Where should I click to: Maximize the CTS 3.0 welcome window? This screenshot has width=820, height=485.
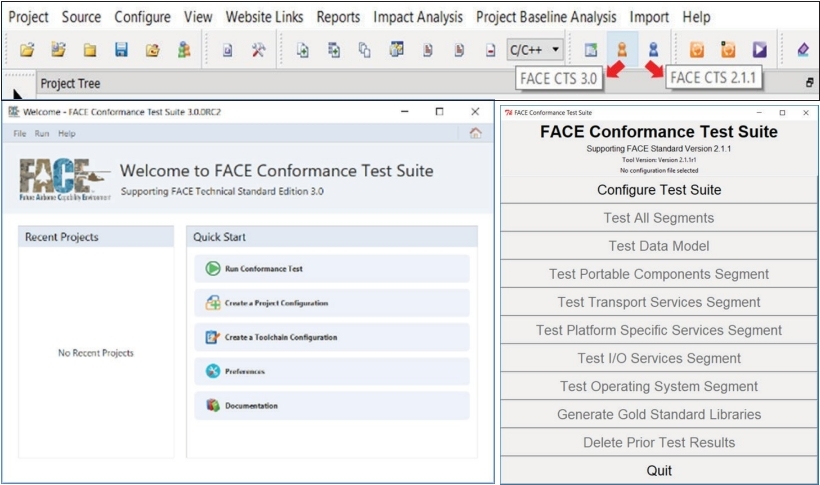[x=439, y=111]
